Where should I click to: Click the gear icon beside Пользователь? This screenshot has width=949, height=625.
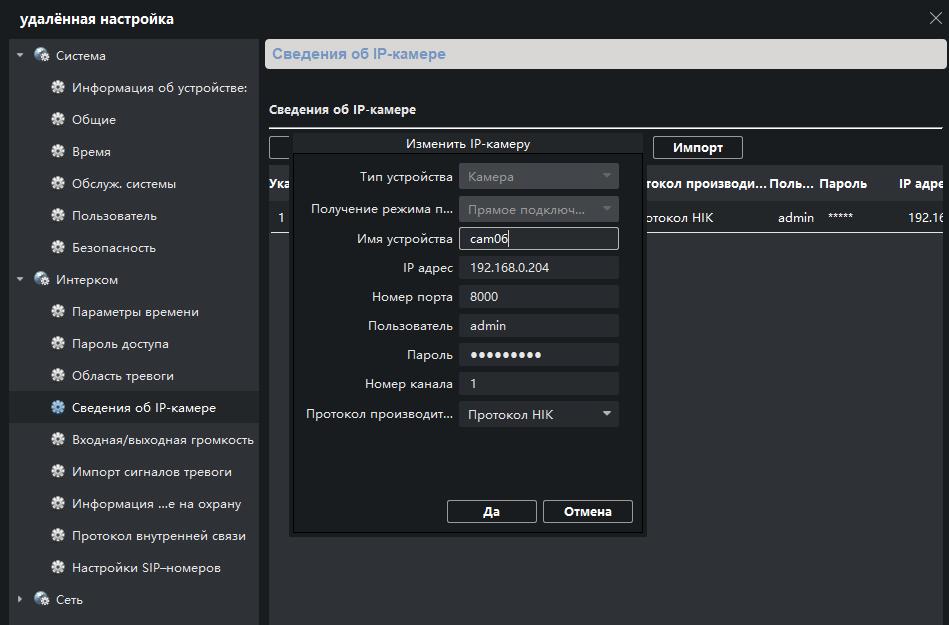pos(58,216)
